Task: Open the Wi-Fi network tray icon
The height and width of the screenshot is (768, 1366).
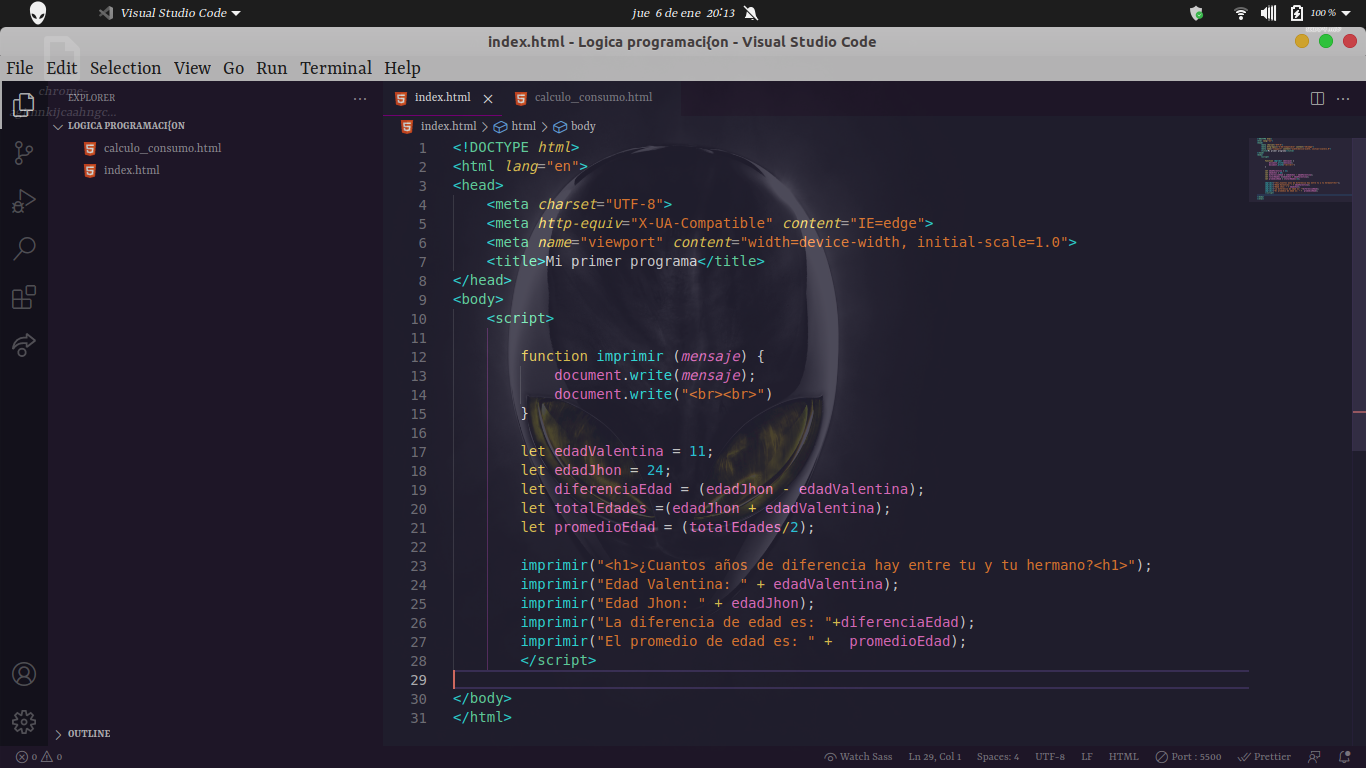Action: pyautogui.click(x=1241, y=13)
